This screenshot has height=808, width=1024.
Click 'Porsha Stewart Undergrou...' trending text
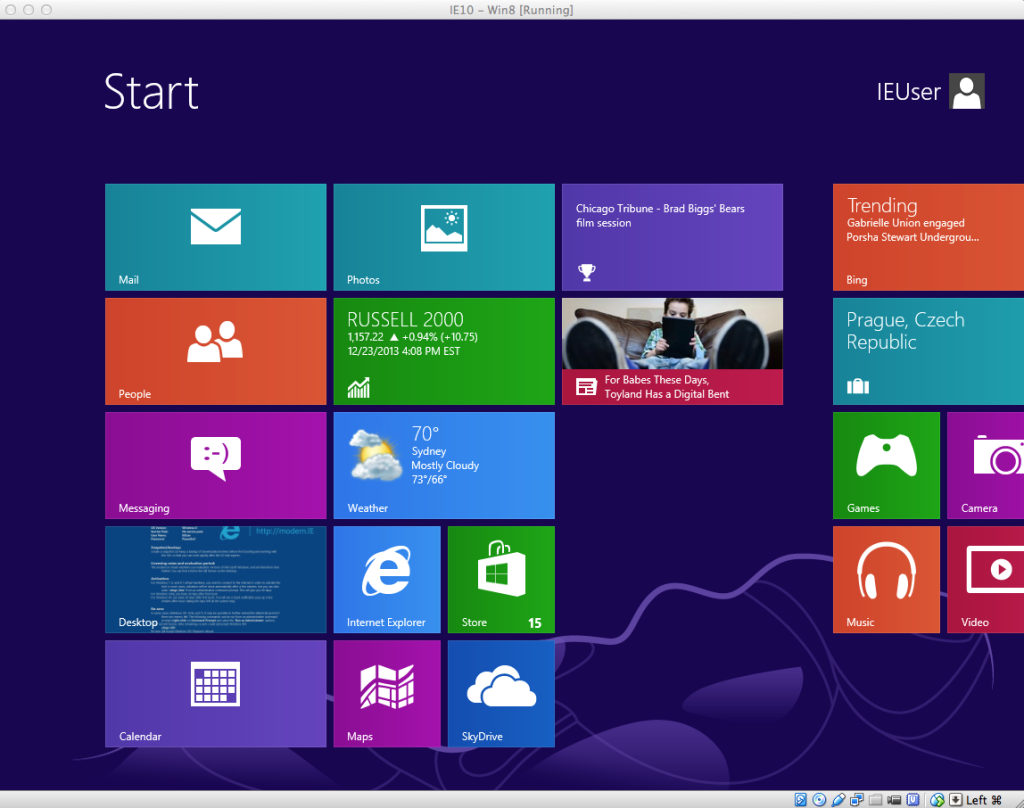tap(913, 237)
